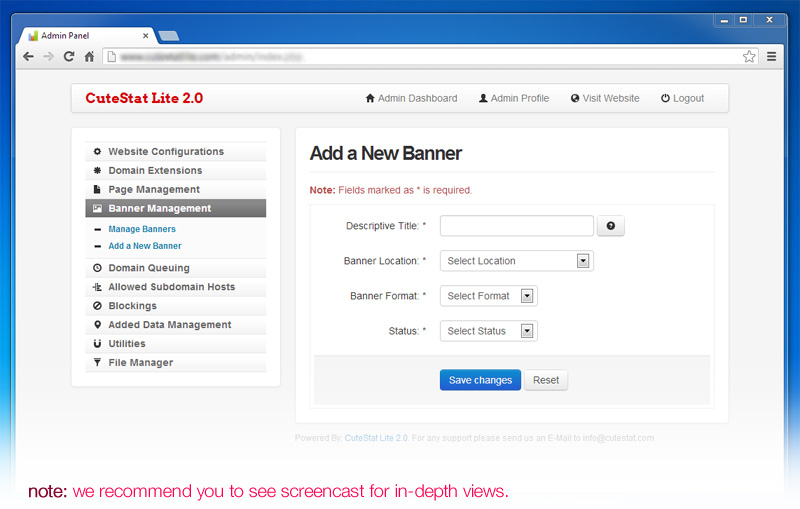This screenshot has height=509, width=800.
Task: Focus the Descriptive Title input field
Action: 517,225
